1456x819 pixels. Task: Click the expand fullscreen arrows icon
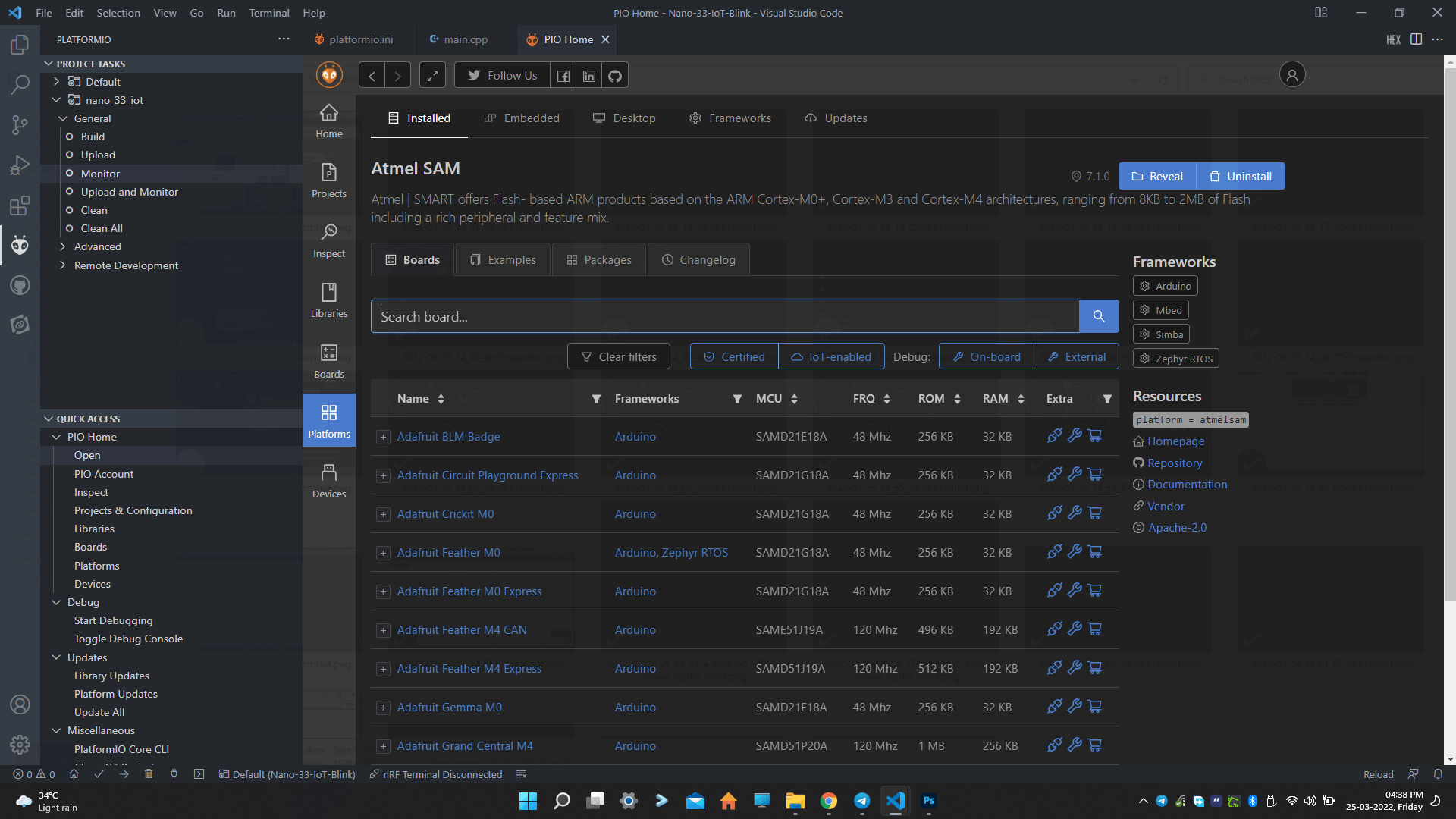[432, 76]
